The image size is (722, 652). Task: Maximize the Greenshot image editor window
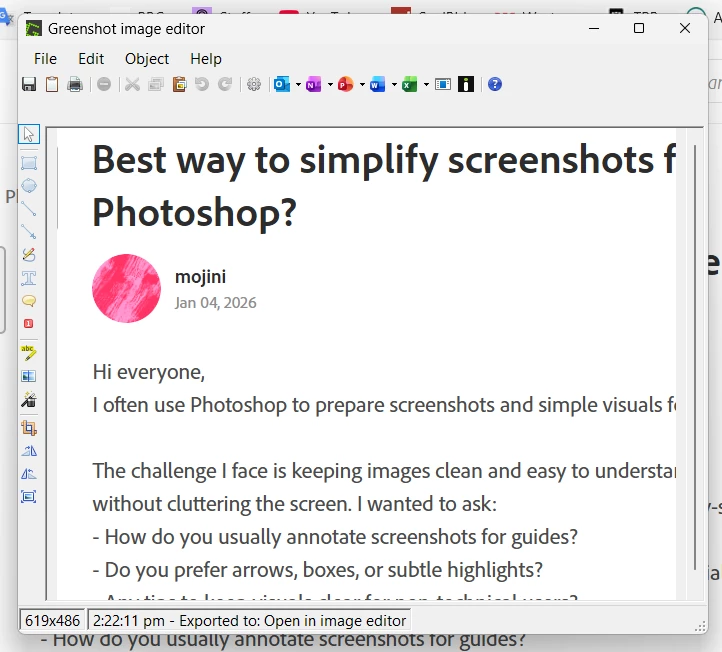639,29
